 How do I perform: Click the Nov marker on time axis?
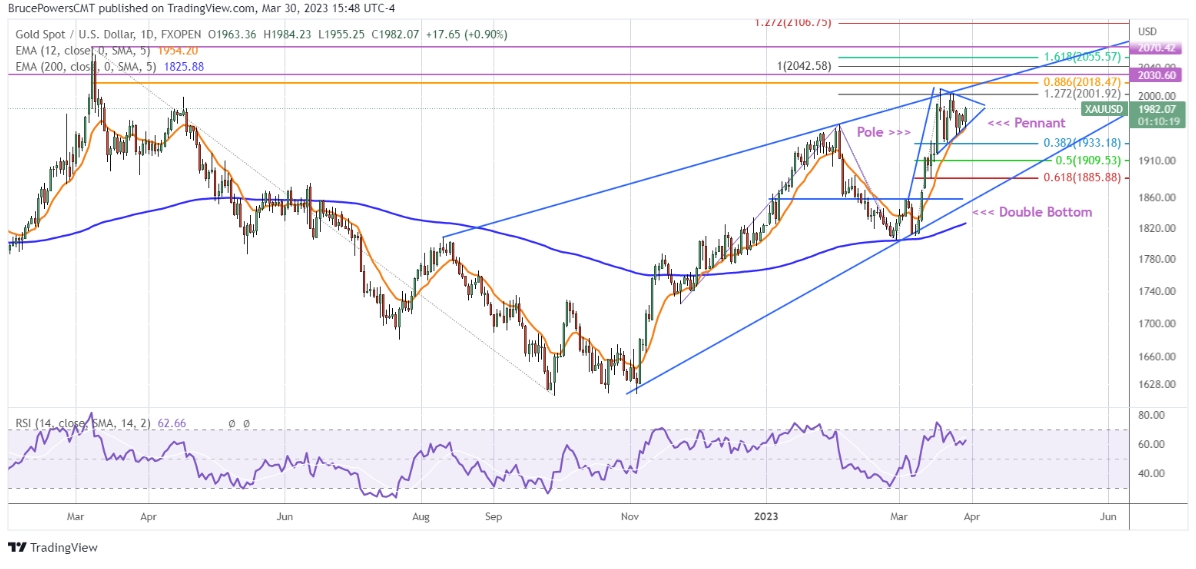click(x=629, y=517)
